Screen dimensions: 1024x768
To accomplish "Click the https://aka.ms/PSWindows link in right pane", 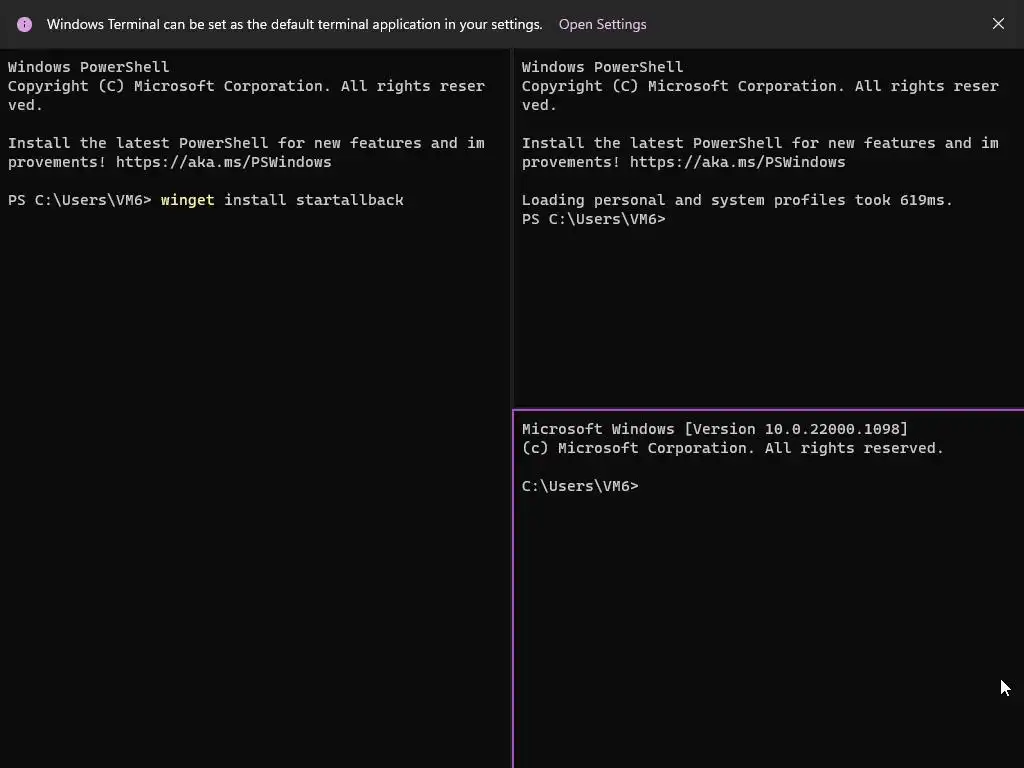I will [x=737, y=162].
